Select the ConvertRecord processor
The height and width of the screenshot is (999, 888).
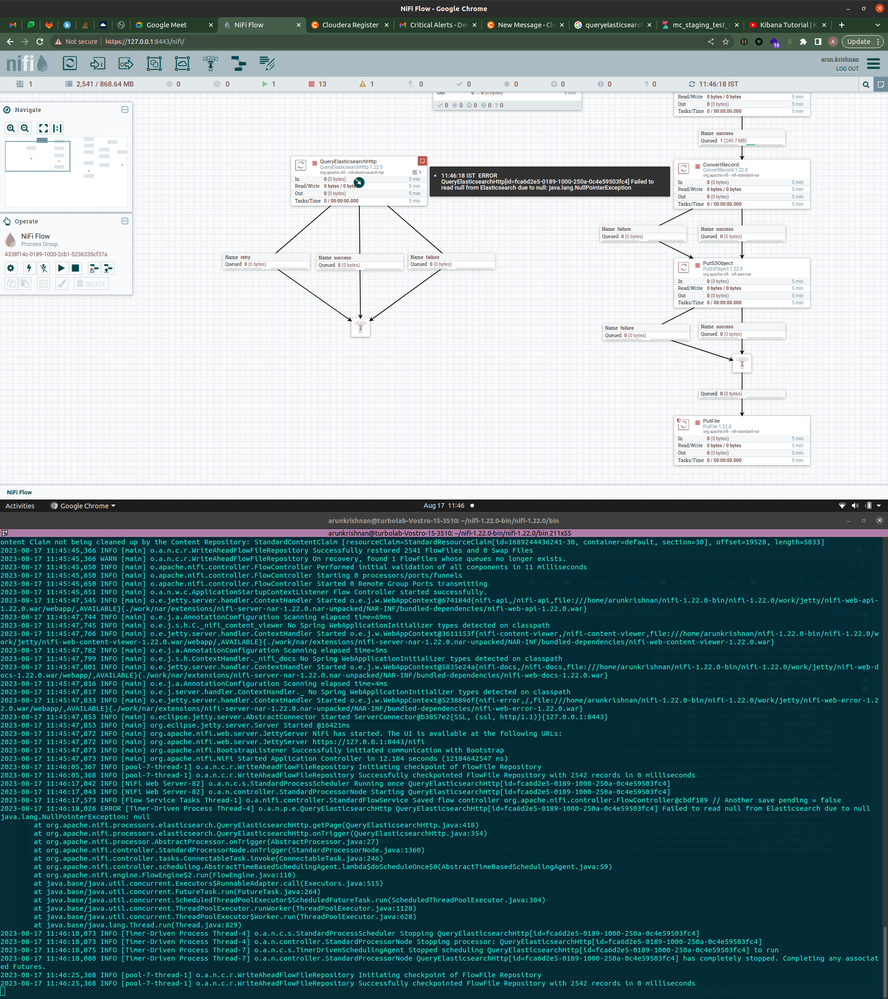point(742,184)
